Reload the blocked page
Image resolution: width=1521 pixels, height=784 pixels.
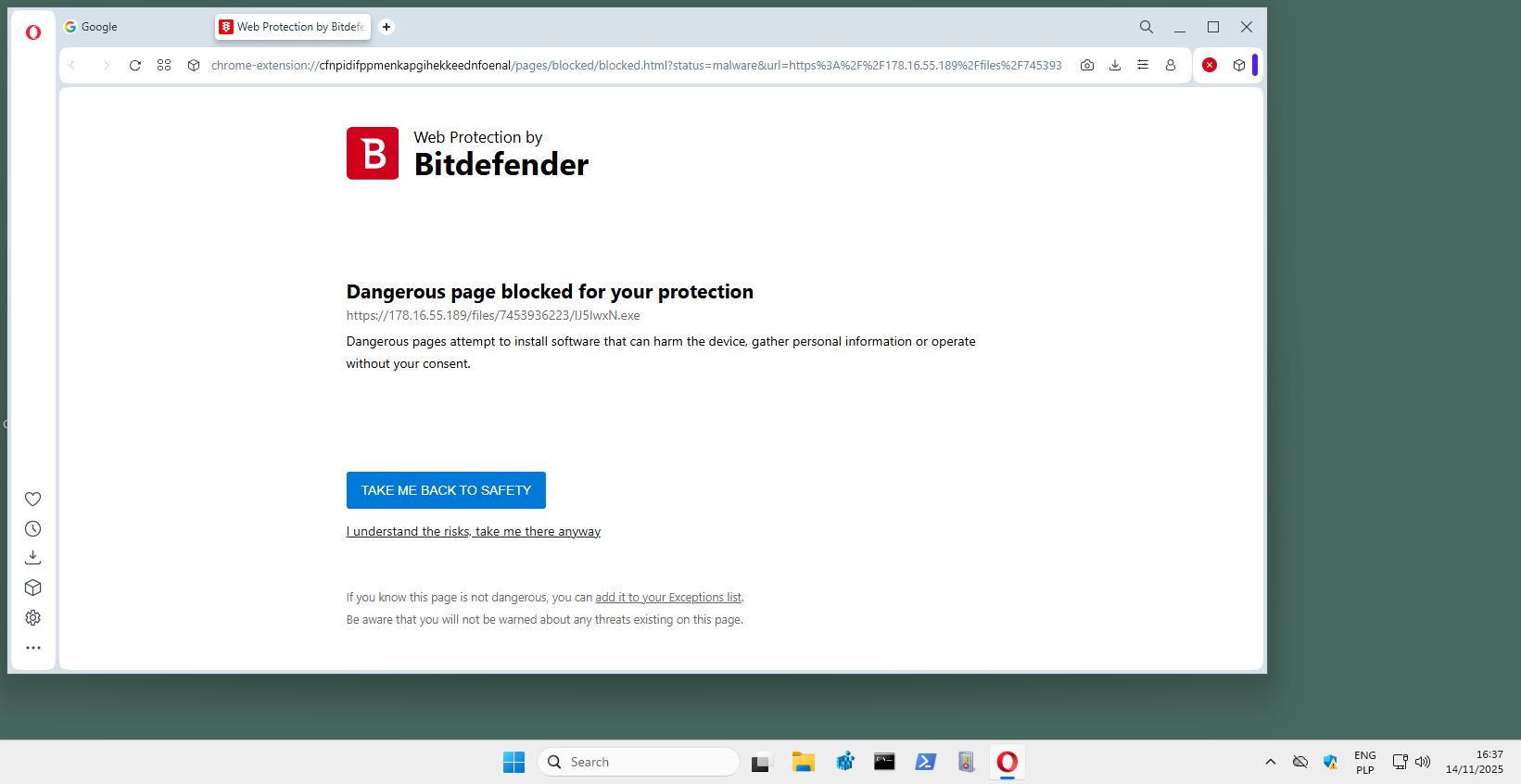point(135,65)
